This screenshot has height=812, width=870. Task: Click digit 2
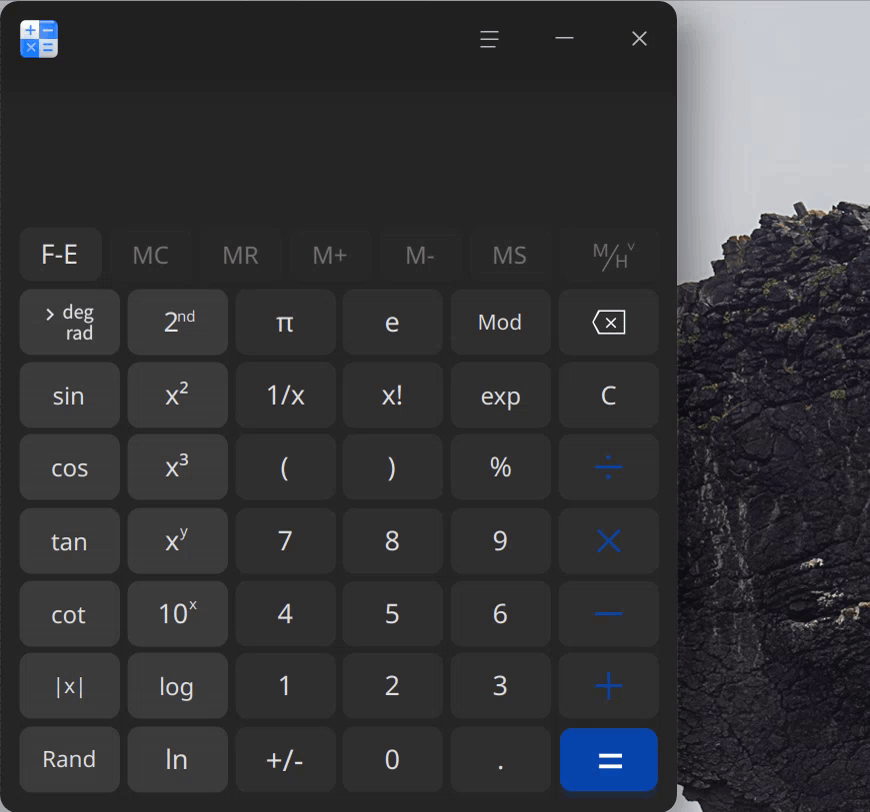point(392,686)
